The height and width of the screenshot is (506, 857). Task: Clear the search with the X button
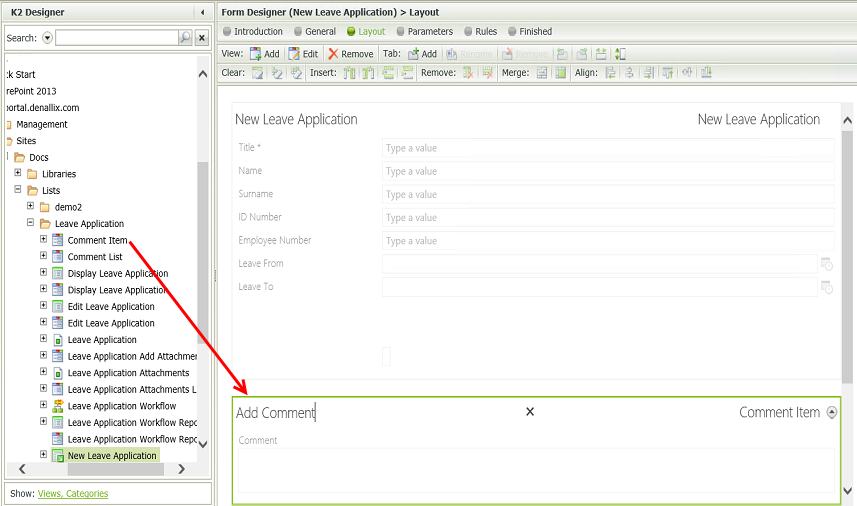[x=202, y=38]
